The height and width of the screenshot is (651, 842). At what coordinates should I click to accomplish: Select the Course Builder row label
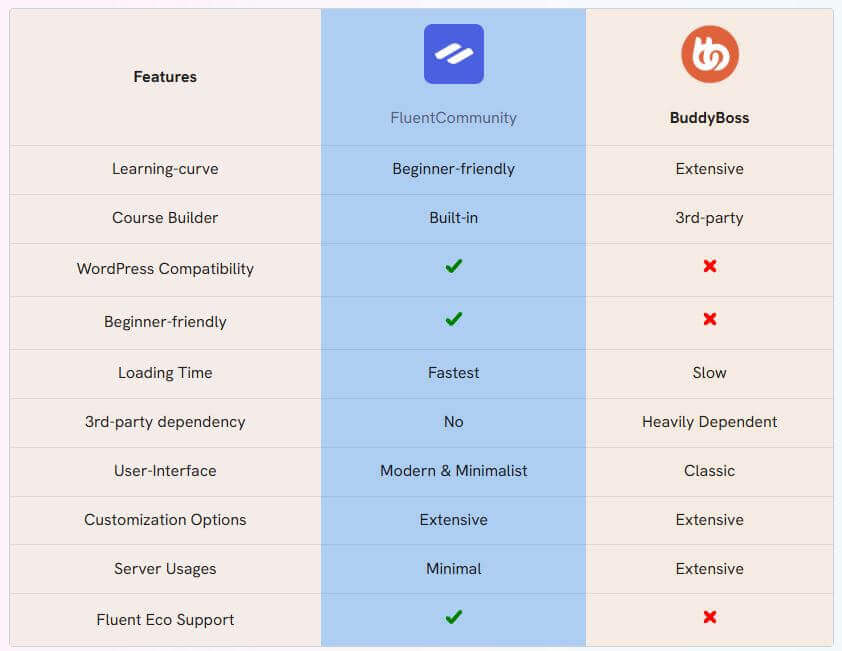tap(165, 218)
